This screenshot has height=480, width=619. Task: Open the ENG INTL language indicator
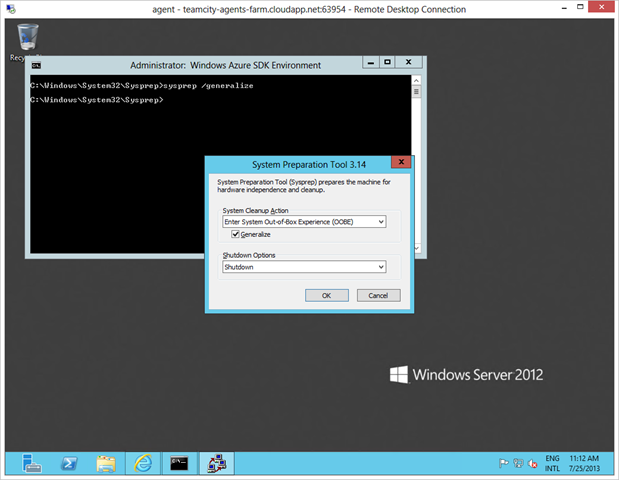point(552,463)
